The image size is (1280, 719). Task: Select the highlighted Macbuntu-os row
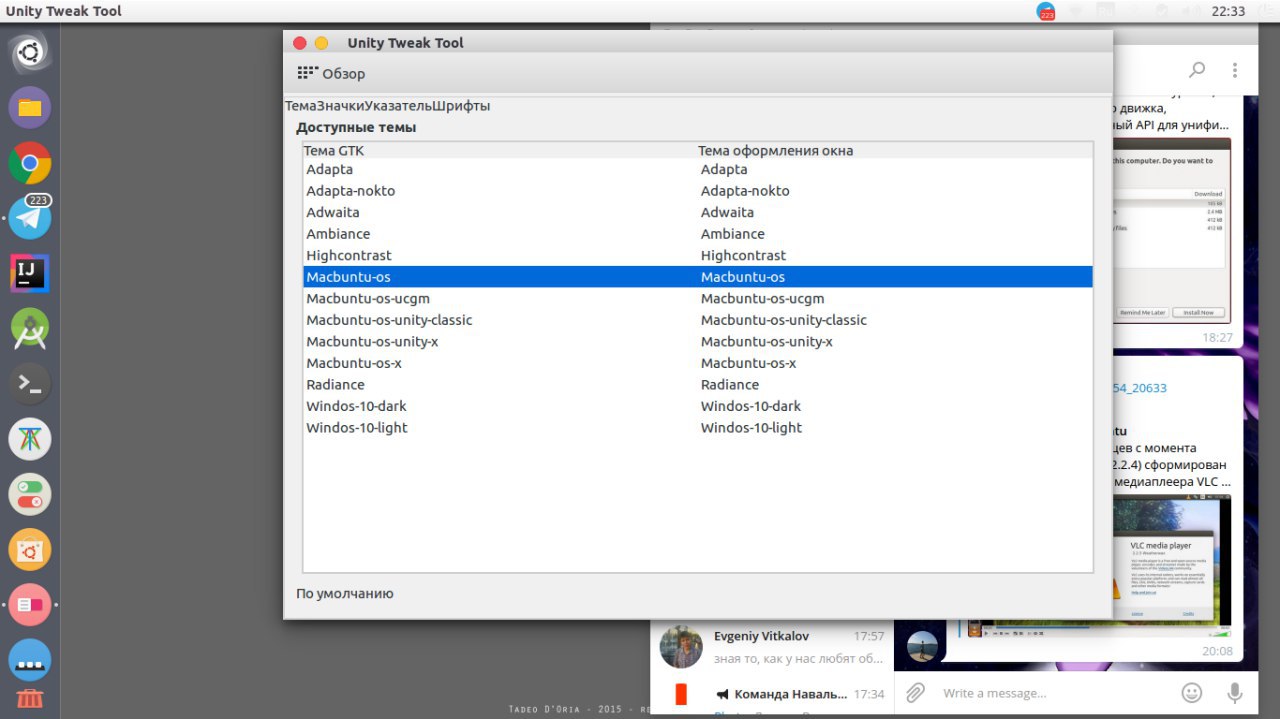[698, 277]
